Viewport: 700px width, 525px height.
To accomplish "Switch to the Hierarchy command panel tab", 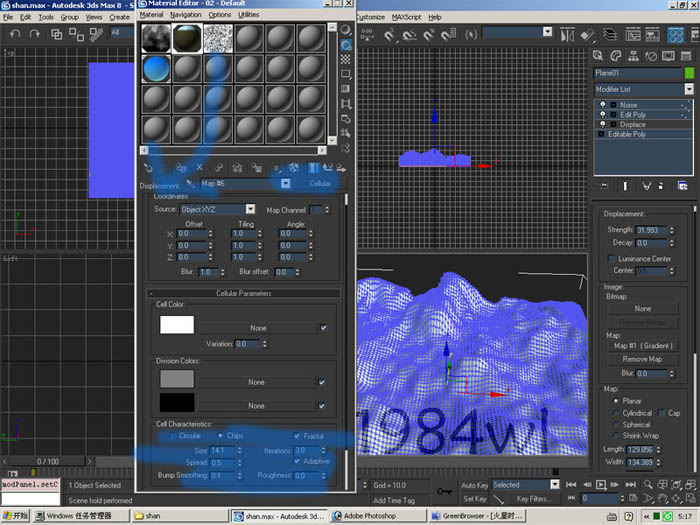I will pos(633,56).
